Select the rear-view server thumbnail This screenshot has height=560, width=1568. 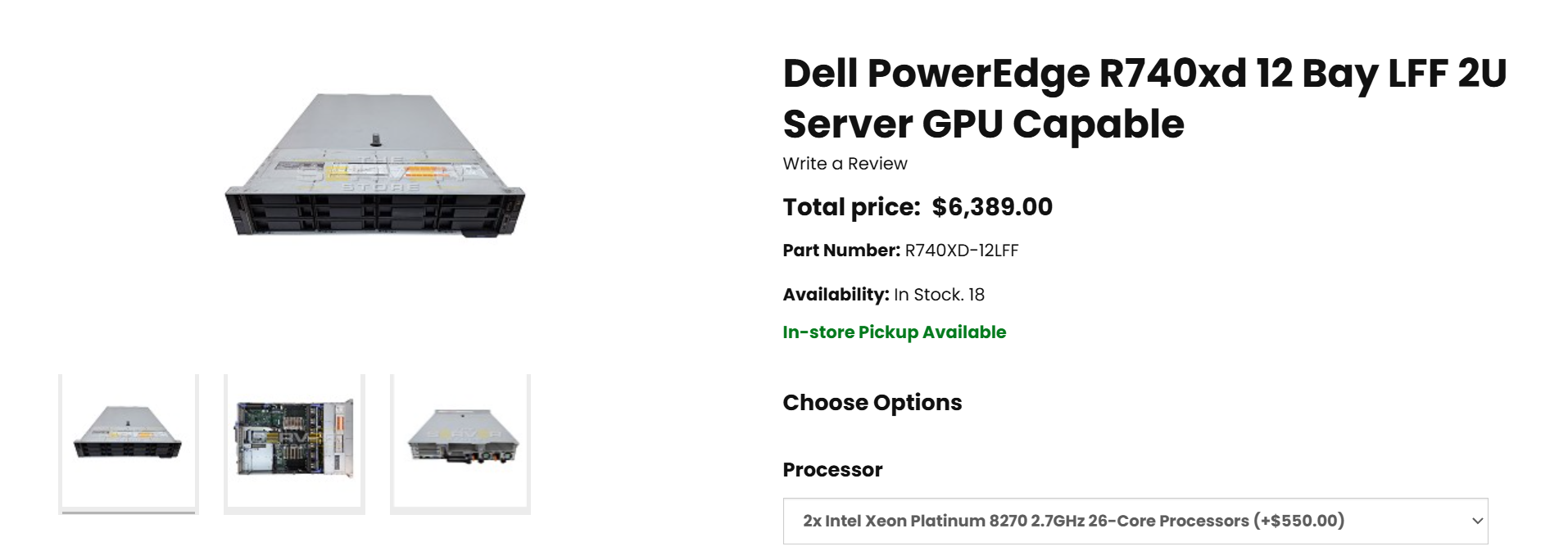[x=460, y=443]
